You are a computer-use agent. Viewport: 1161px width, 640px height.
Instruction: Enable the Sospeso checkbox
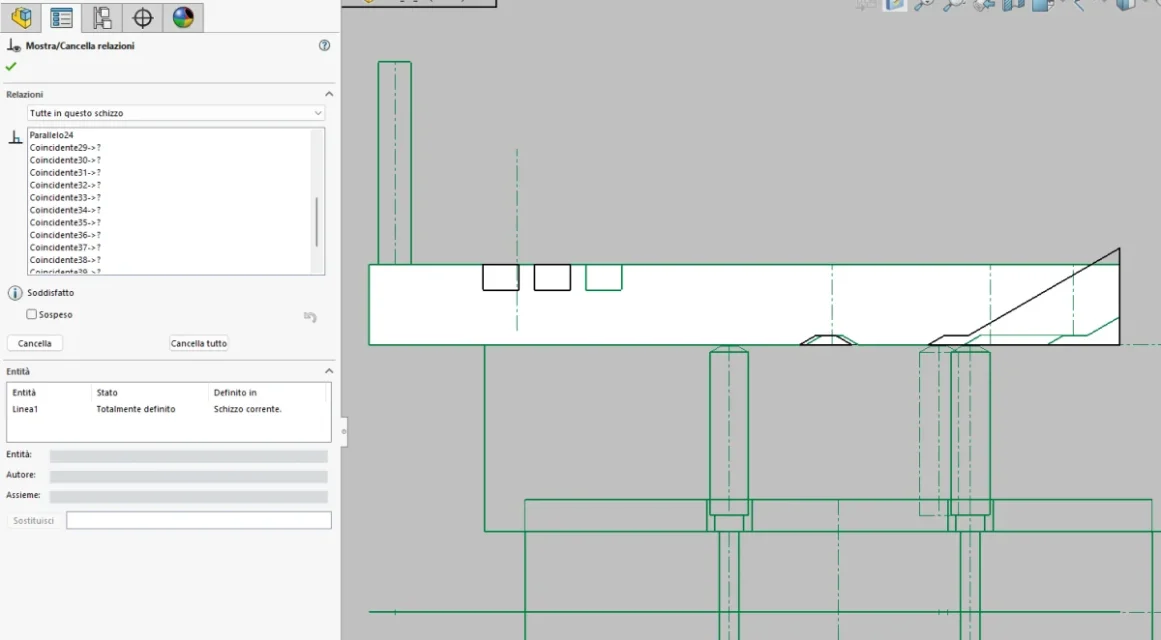click(31, 314)
